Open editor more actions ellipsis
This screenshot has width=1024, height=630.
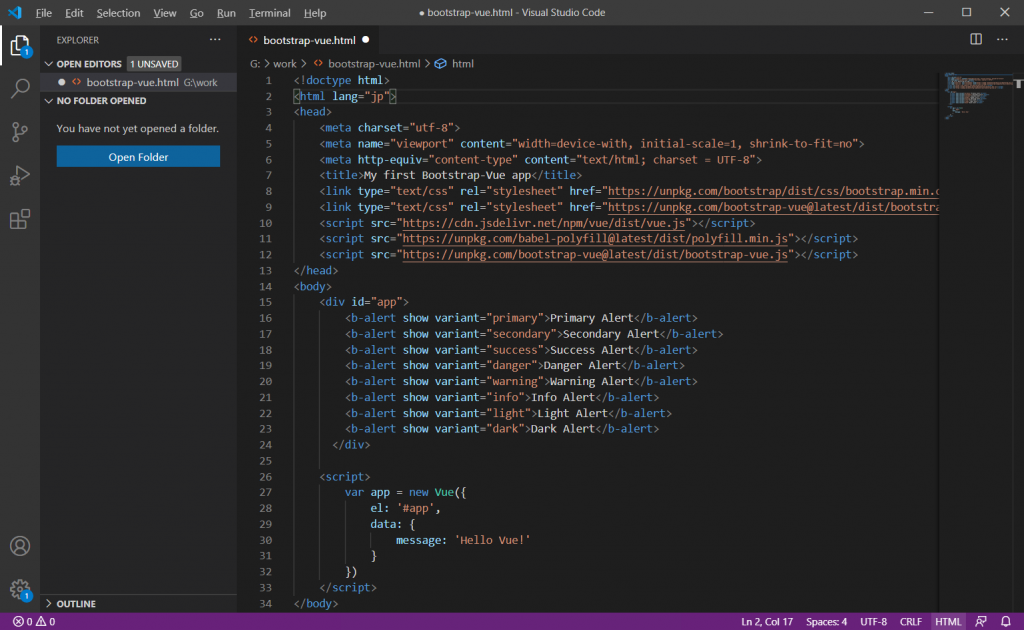pos(1002,40)
